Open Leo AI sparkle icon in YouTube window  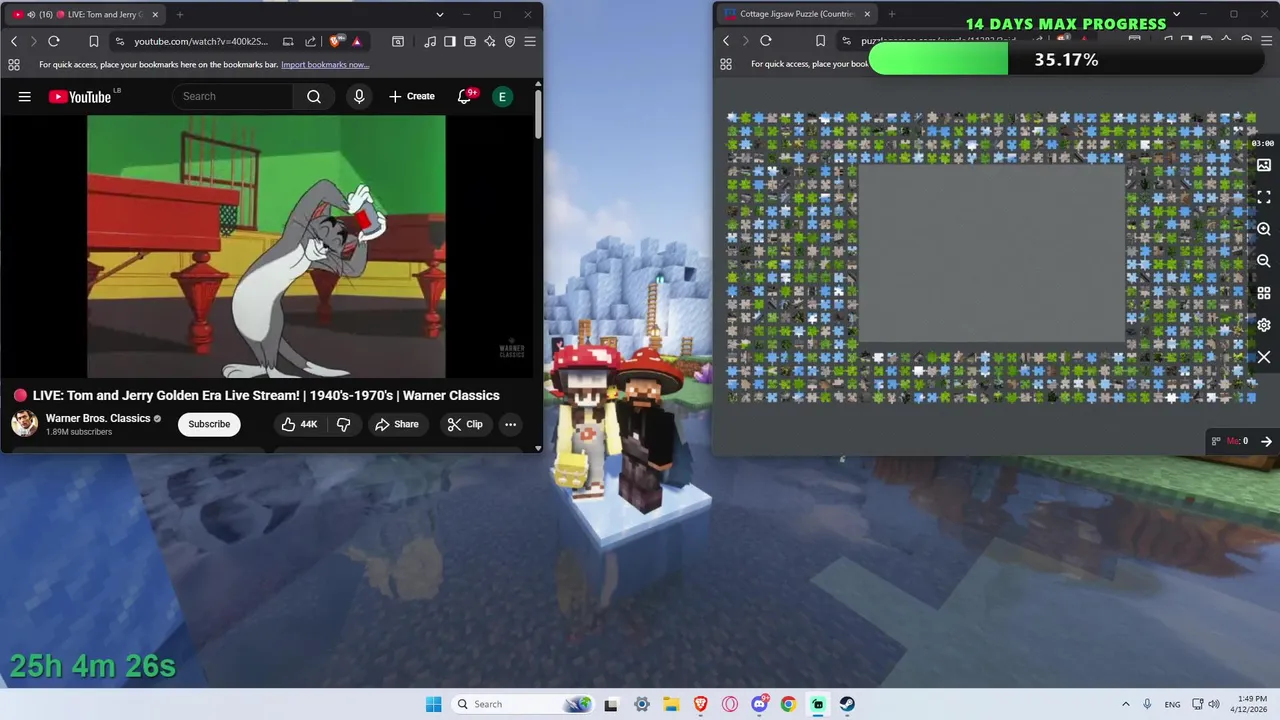tap(490, 41)
